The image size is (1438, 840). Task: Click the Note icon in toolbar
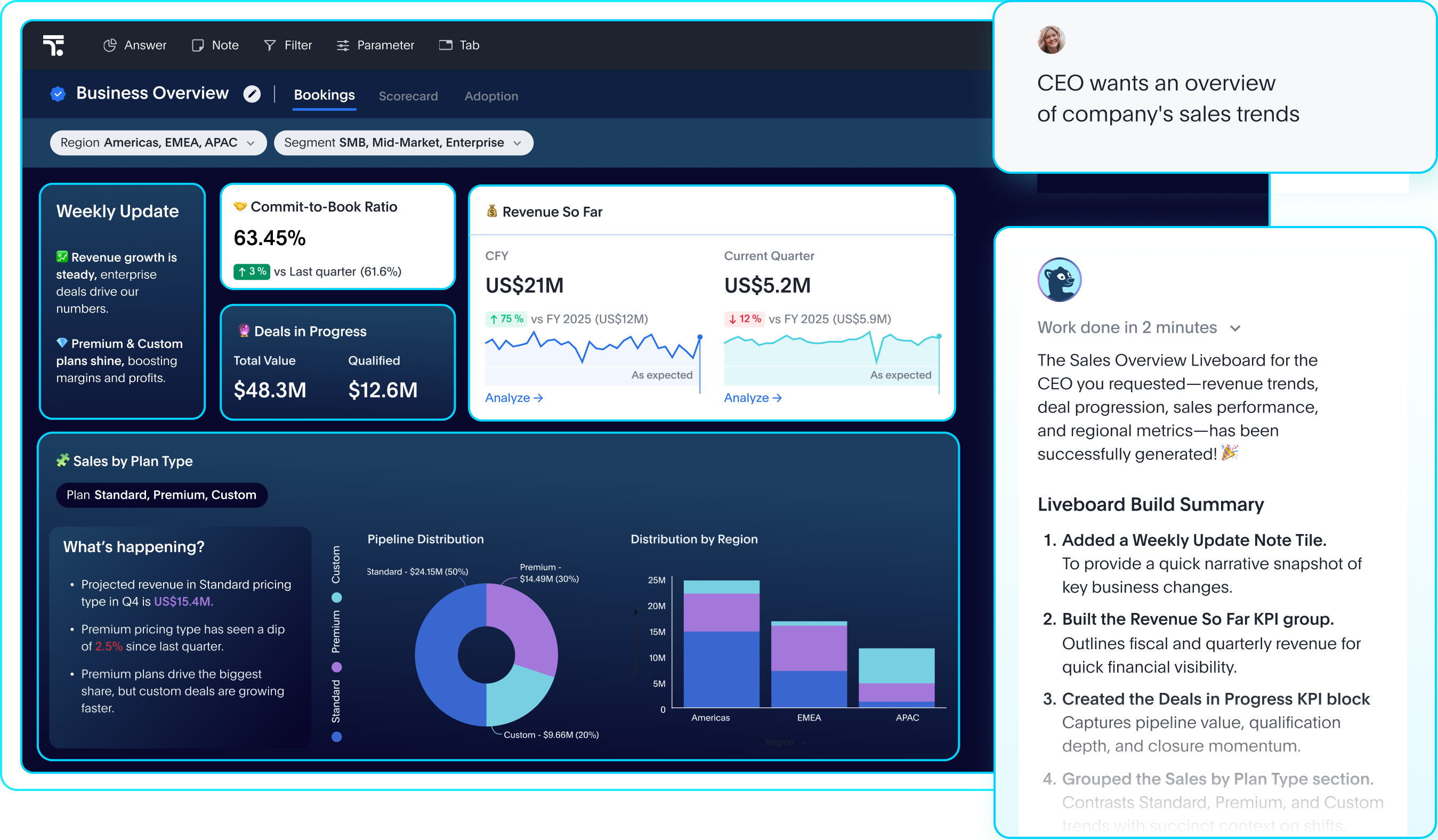click(197, 45)
